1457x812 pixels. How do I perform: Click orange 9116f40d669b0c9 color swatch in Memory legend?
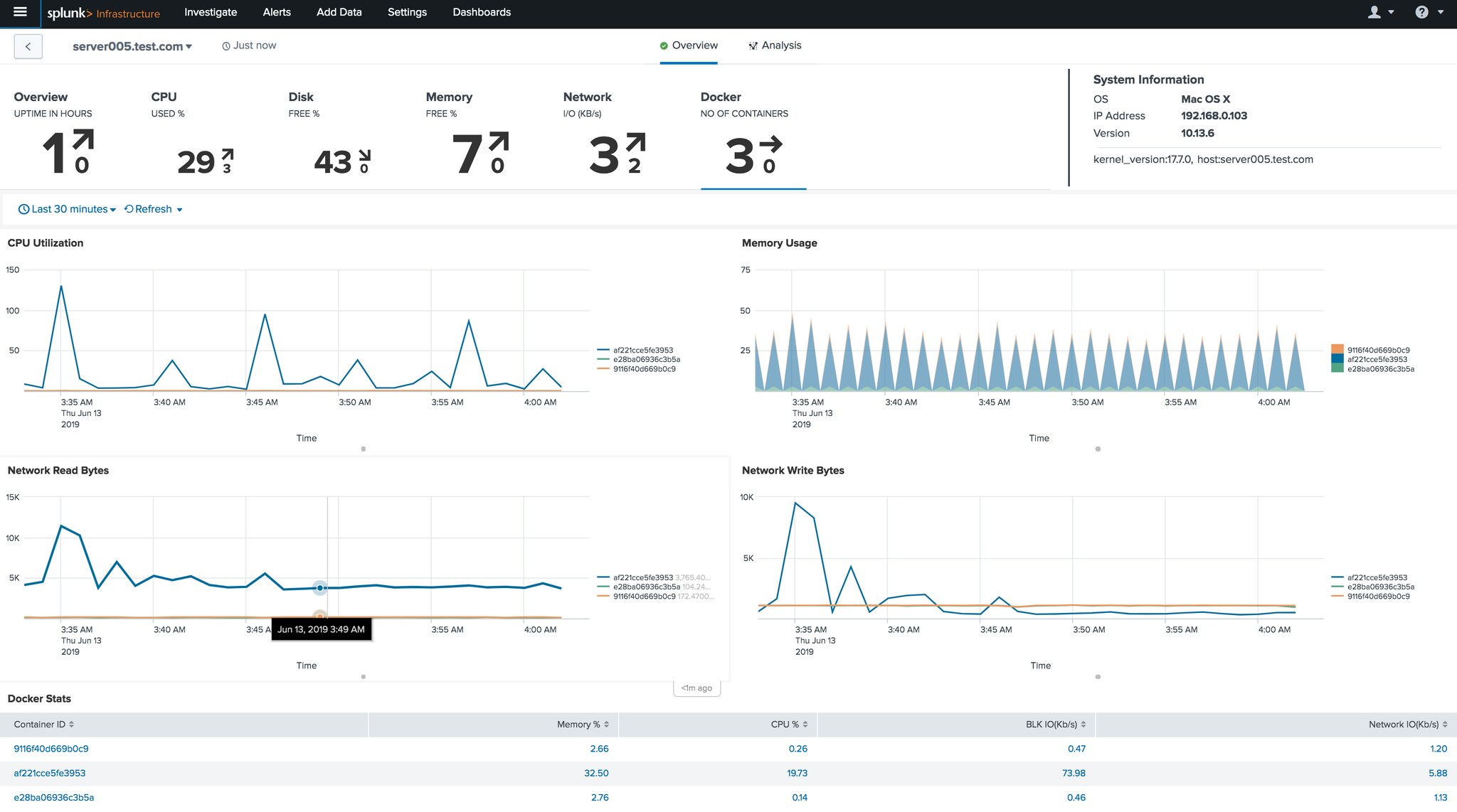1337,349
